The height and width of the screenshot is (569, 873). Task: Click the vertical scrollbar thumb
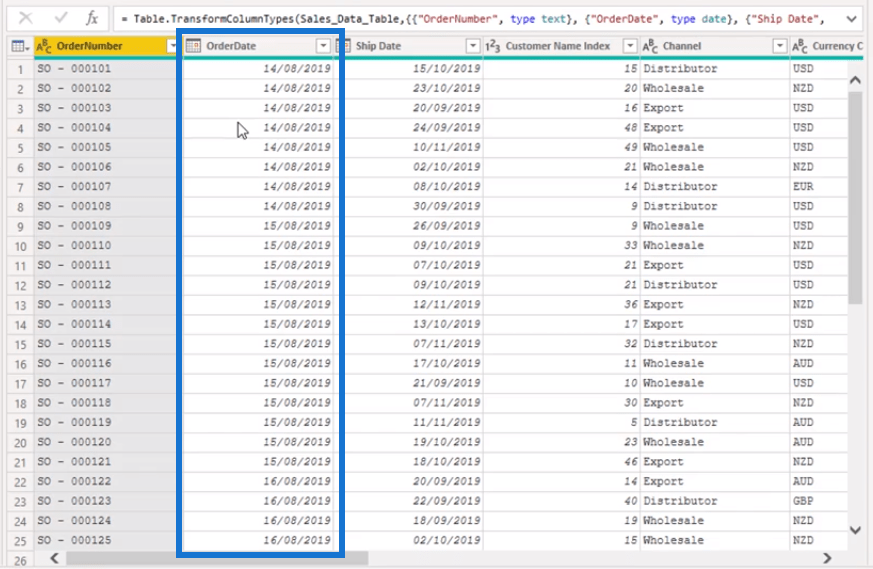pos(855,198)
